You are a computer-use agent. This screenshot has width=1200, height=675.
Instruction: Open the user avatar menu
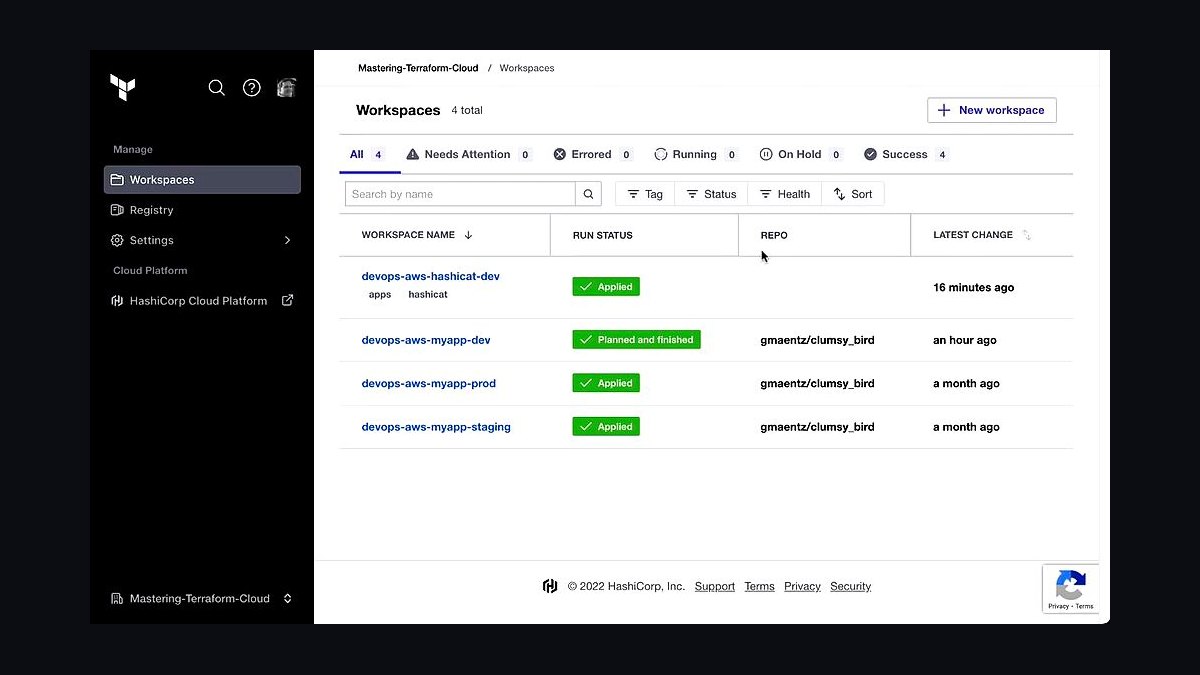click(x=286, y=88)
